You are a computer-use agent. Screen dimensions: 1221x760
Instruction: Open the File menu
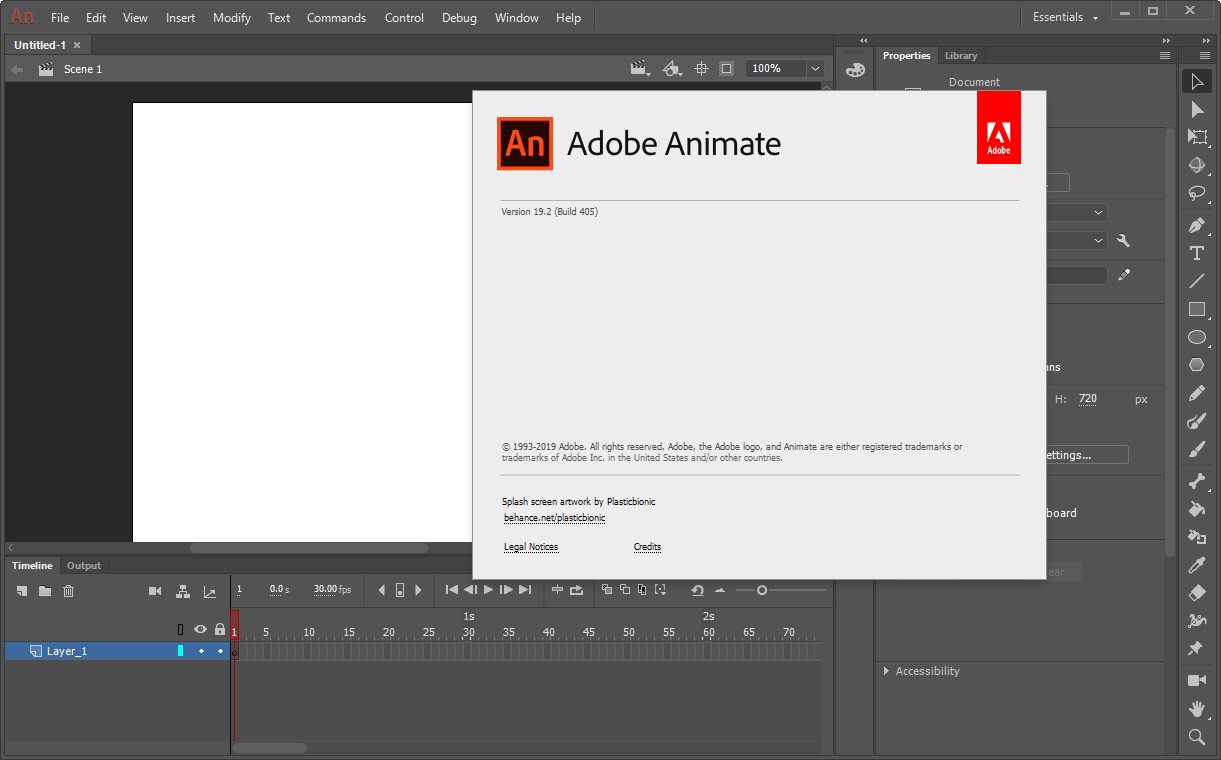coord(60,17)
